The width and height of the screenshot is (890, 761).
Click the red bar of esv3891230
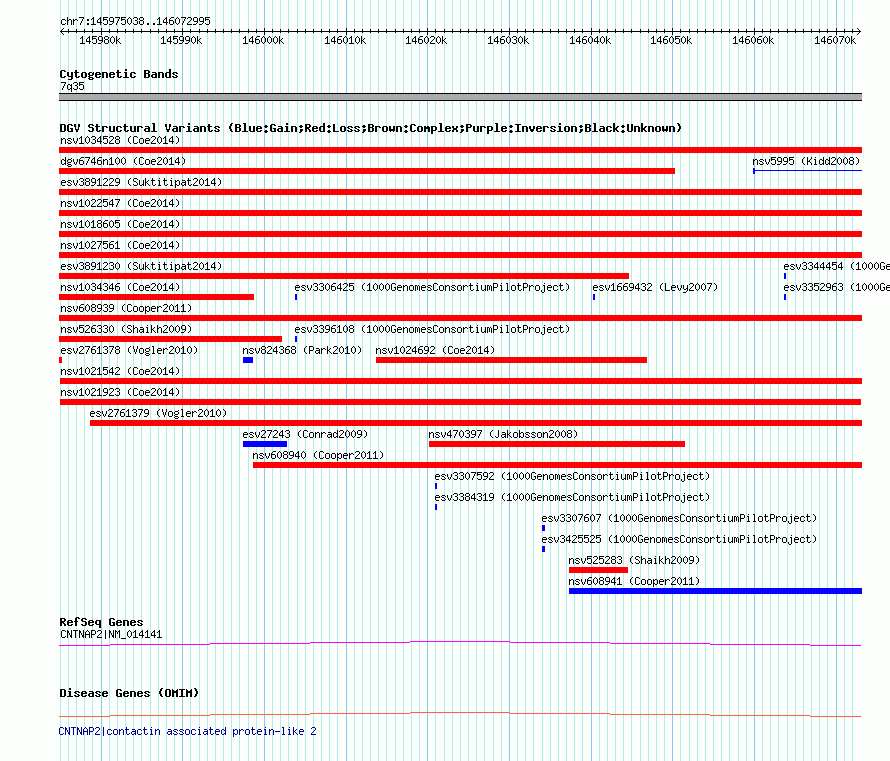pos(344,276)
